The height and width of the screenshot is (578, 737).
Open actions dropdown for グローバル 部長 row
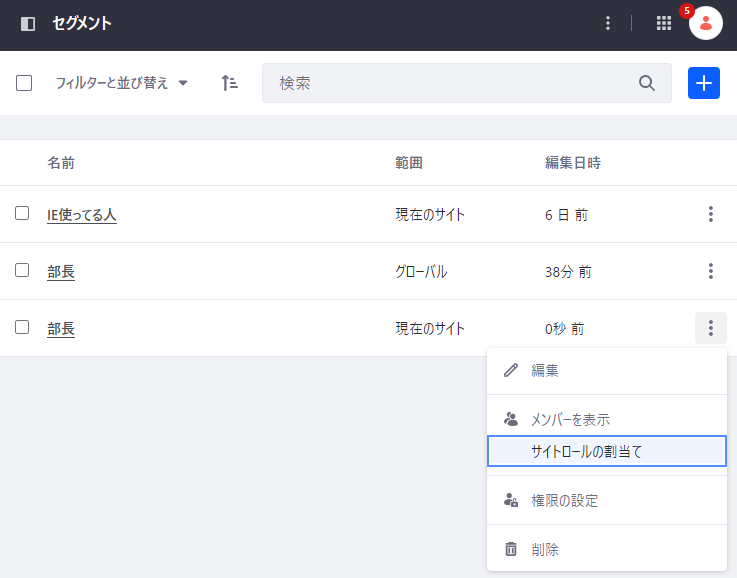tap(711, 271)
